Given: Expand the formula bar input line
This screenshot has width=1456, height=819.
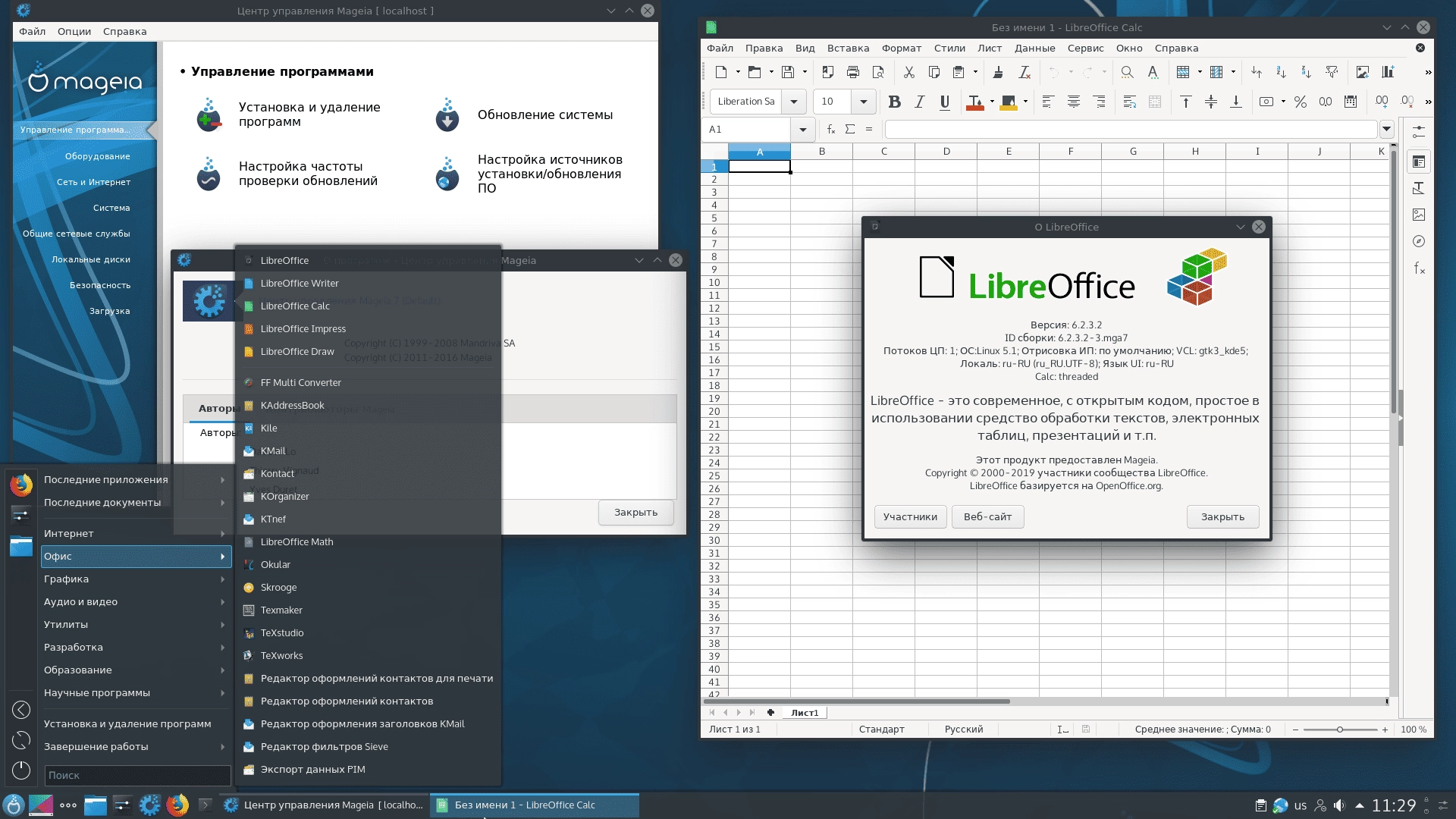Looking at the screenshot, I should click(1387, 130).
